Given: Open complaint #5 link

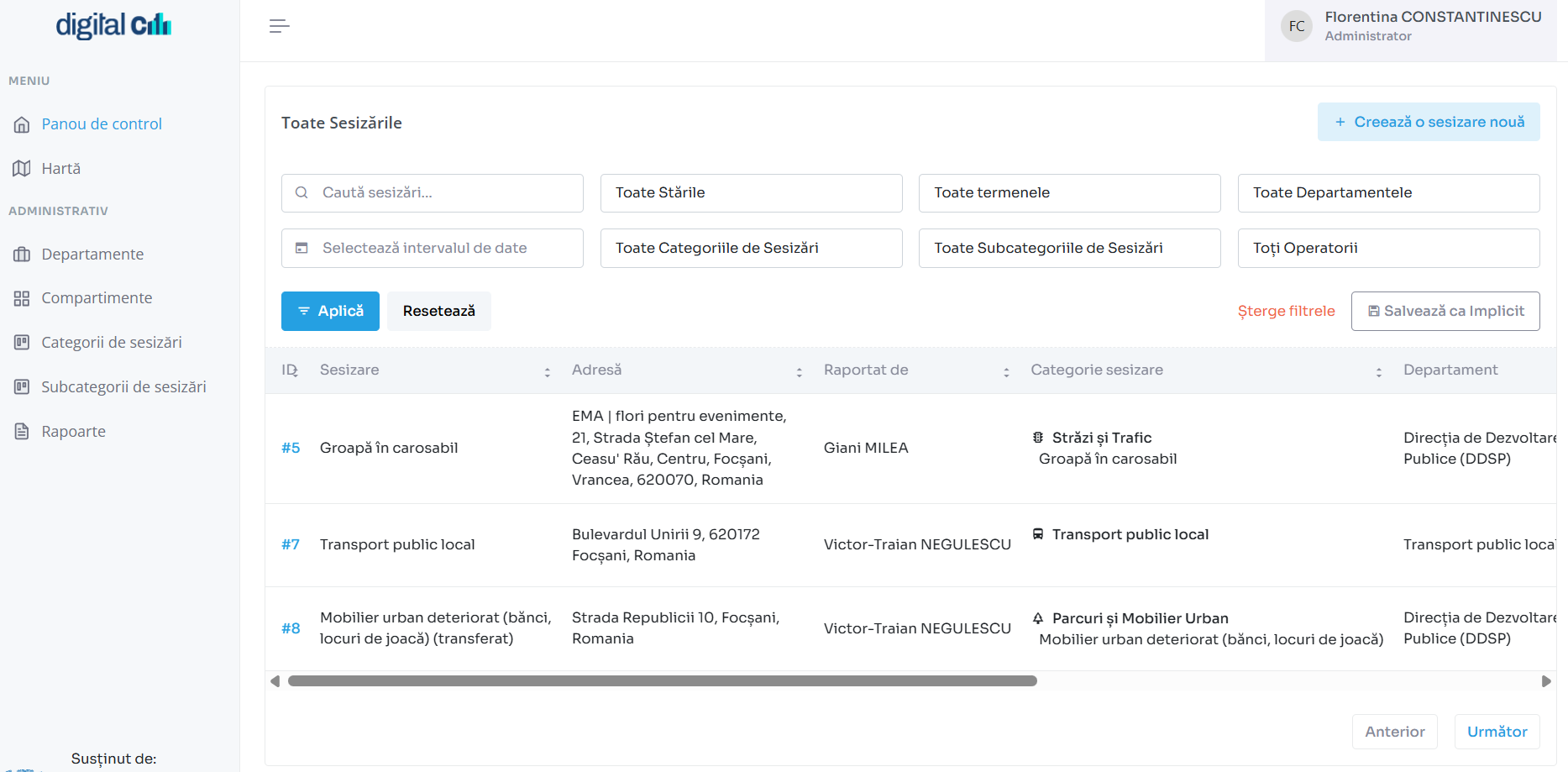Looking at the screenshot, I should click(291, 449).
